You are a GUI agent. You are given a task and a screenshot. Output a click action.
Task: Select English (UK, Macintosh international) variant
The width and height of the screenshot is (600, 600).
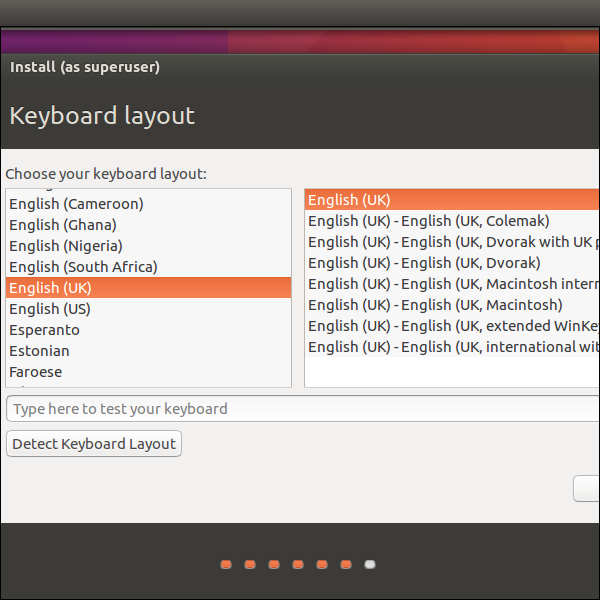(x=452, y=284)
